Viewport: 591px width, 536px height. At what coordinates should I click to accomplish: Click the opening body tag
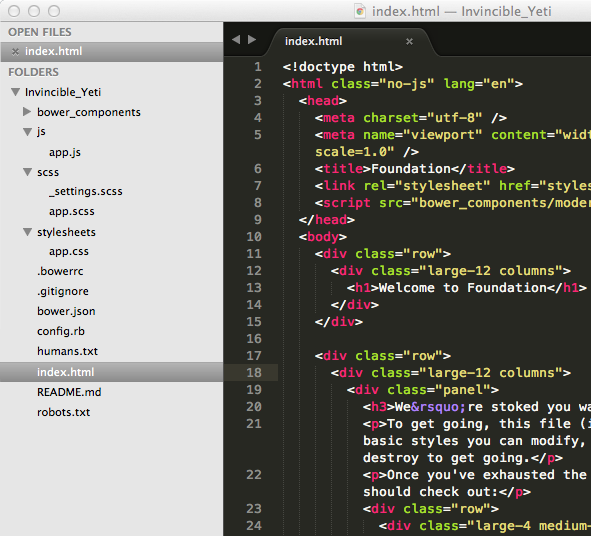(x=323, y=237)
